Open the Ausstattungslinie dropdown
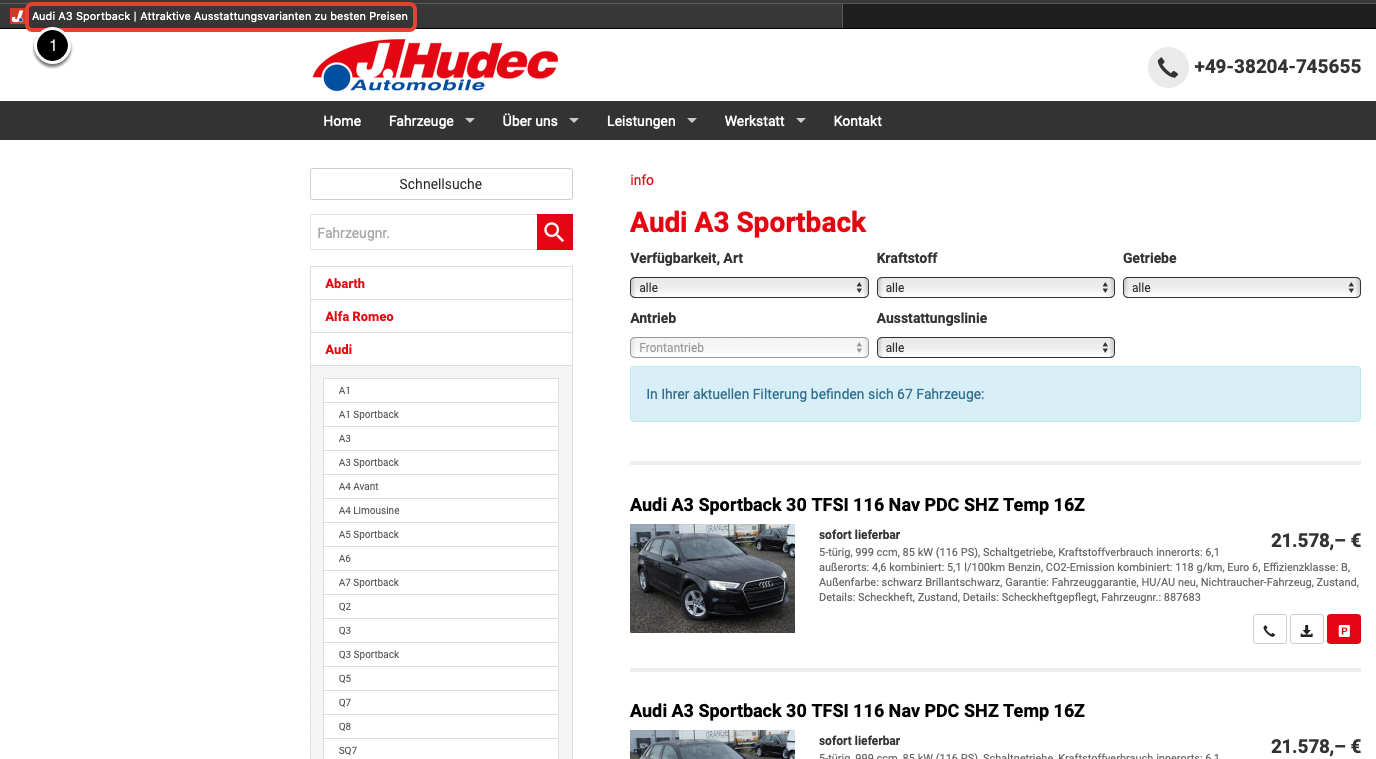Image resolution: width=1376 pixels, height=759 pixels. tap(994, 348)
